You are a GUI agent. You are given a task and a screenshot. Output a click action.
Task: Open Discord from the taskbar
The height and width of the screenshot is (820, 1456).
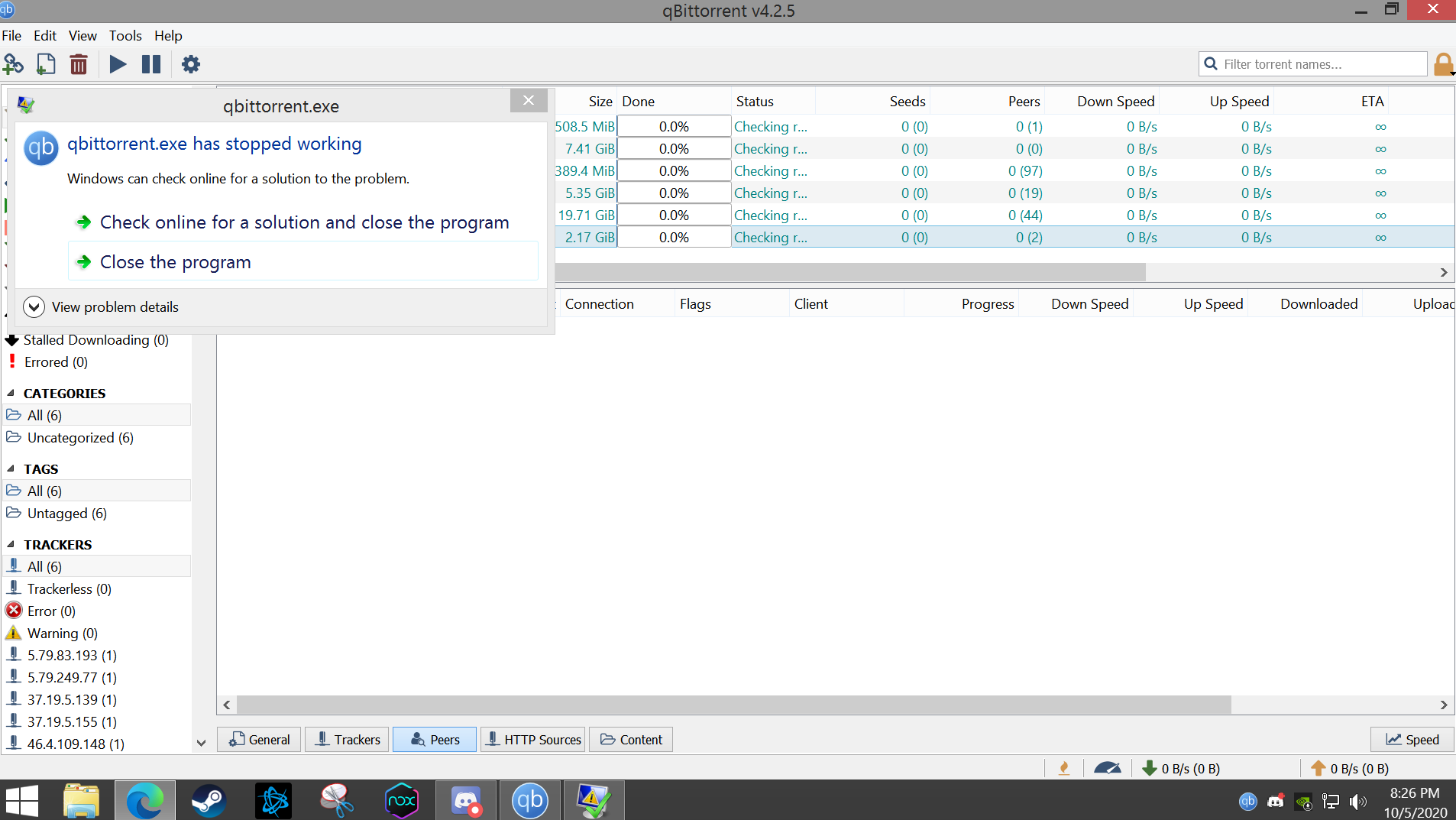(x=466, y=800)
